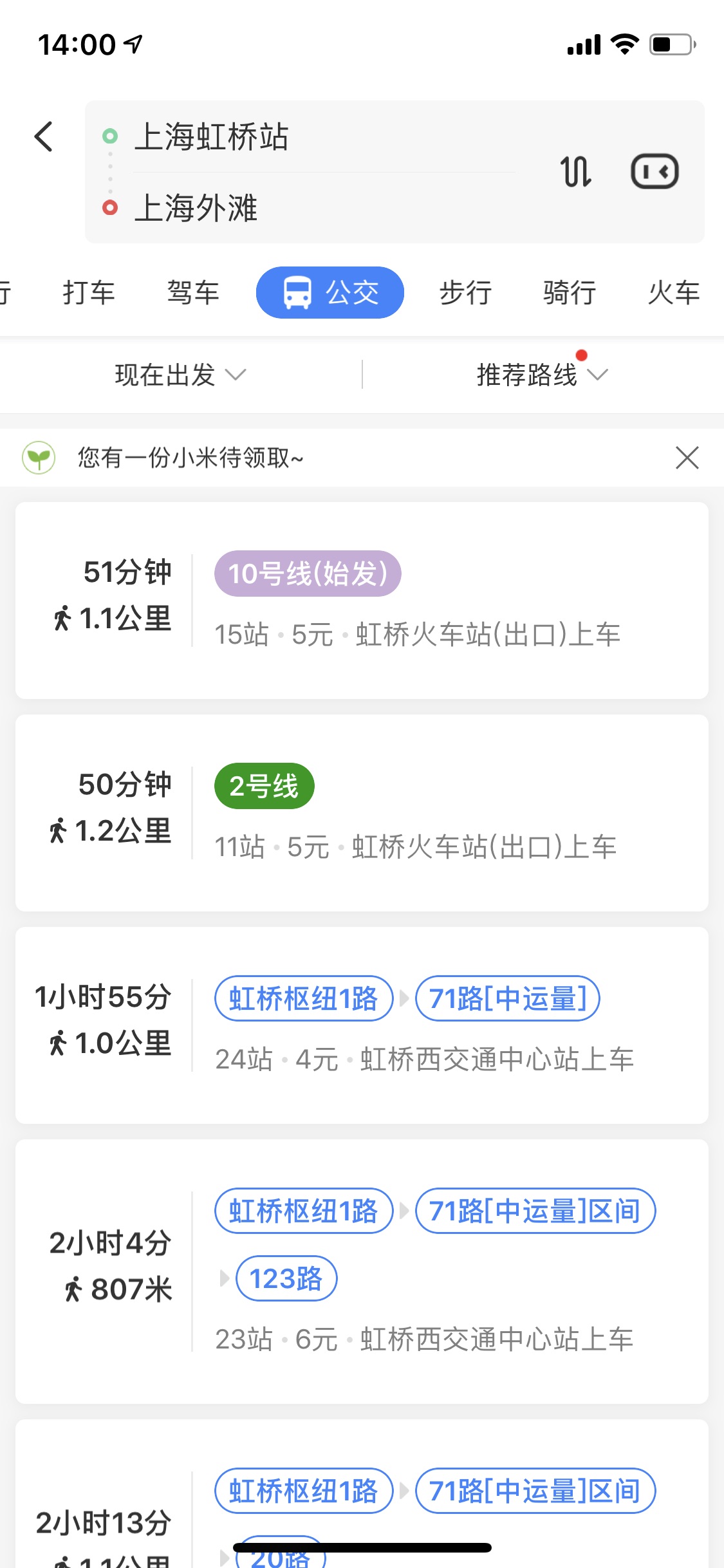724x1568 pixels.
Task: Tap the bus icon on the 公交 tab
Action: click(297, 293)
